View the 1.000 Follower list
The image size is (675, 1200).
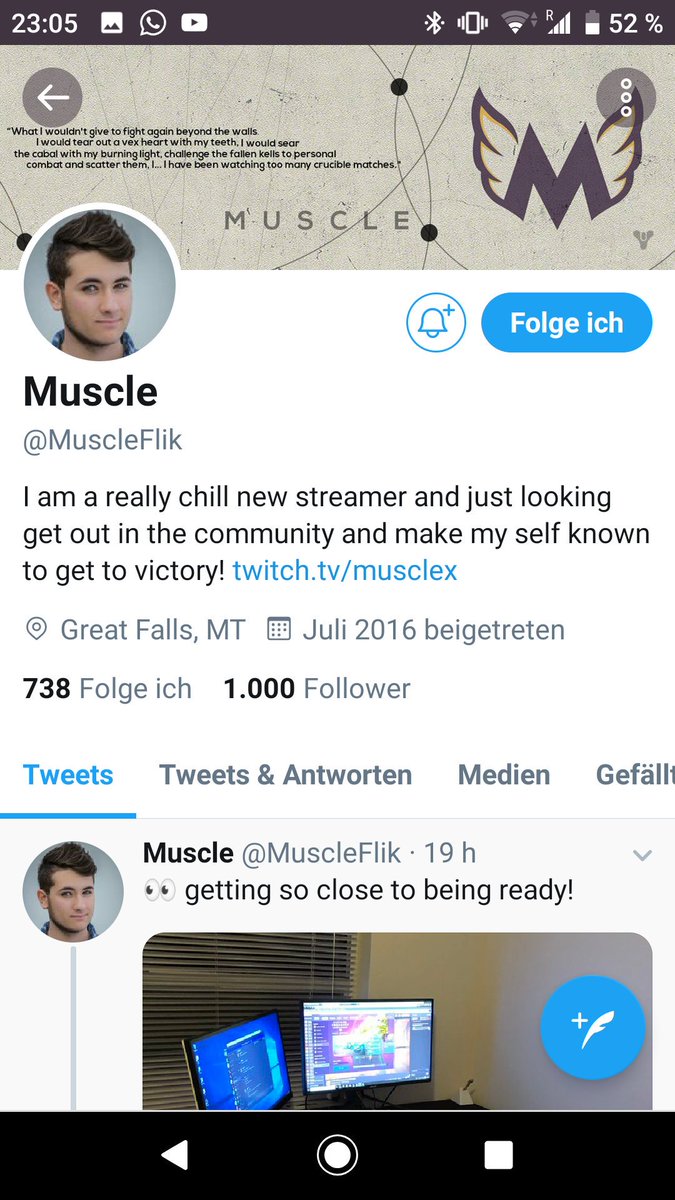317,689
